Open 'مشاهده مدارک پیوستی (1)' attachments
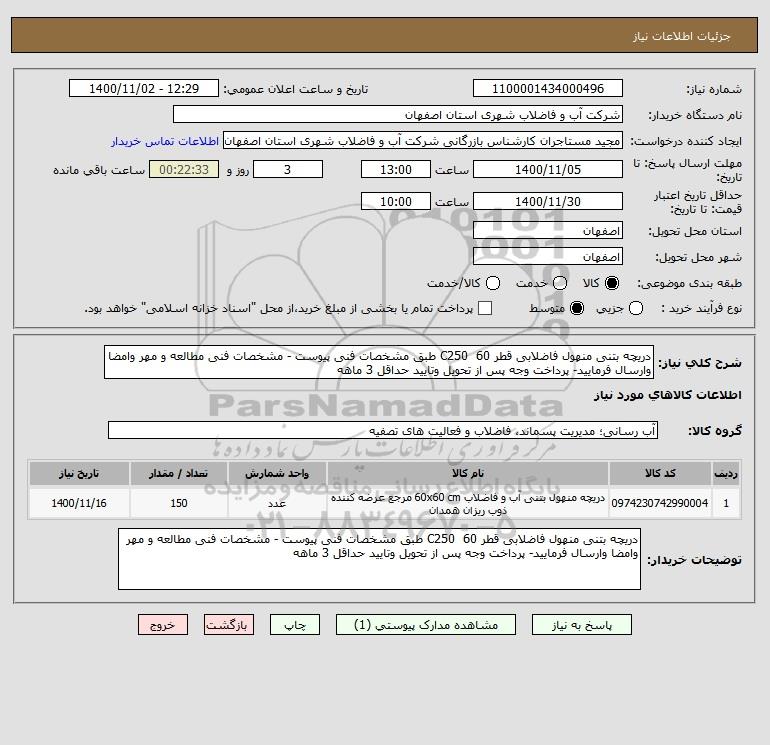 coord(426,625)
